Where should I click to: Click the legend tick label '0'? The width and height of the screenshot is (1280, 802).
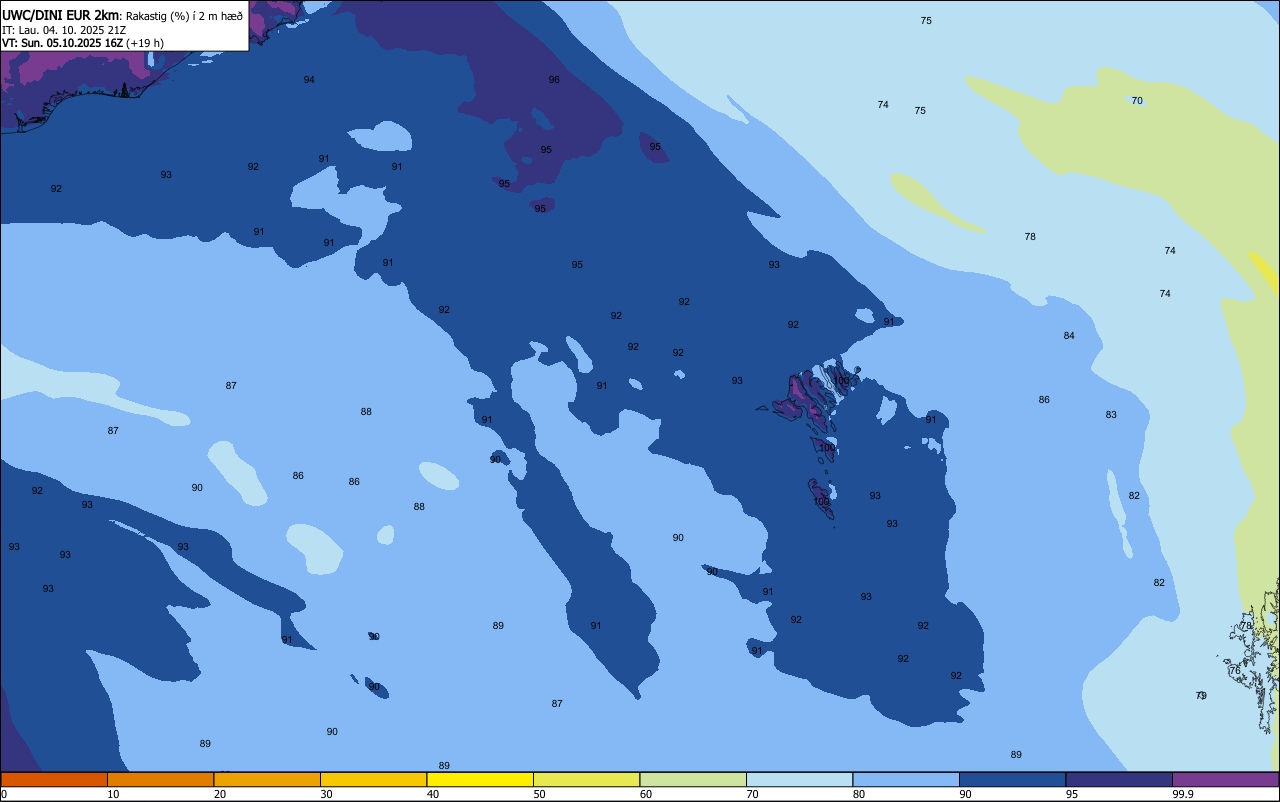(4, 794)
